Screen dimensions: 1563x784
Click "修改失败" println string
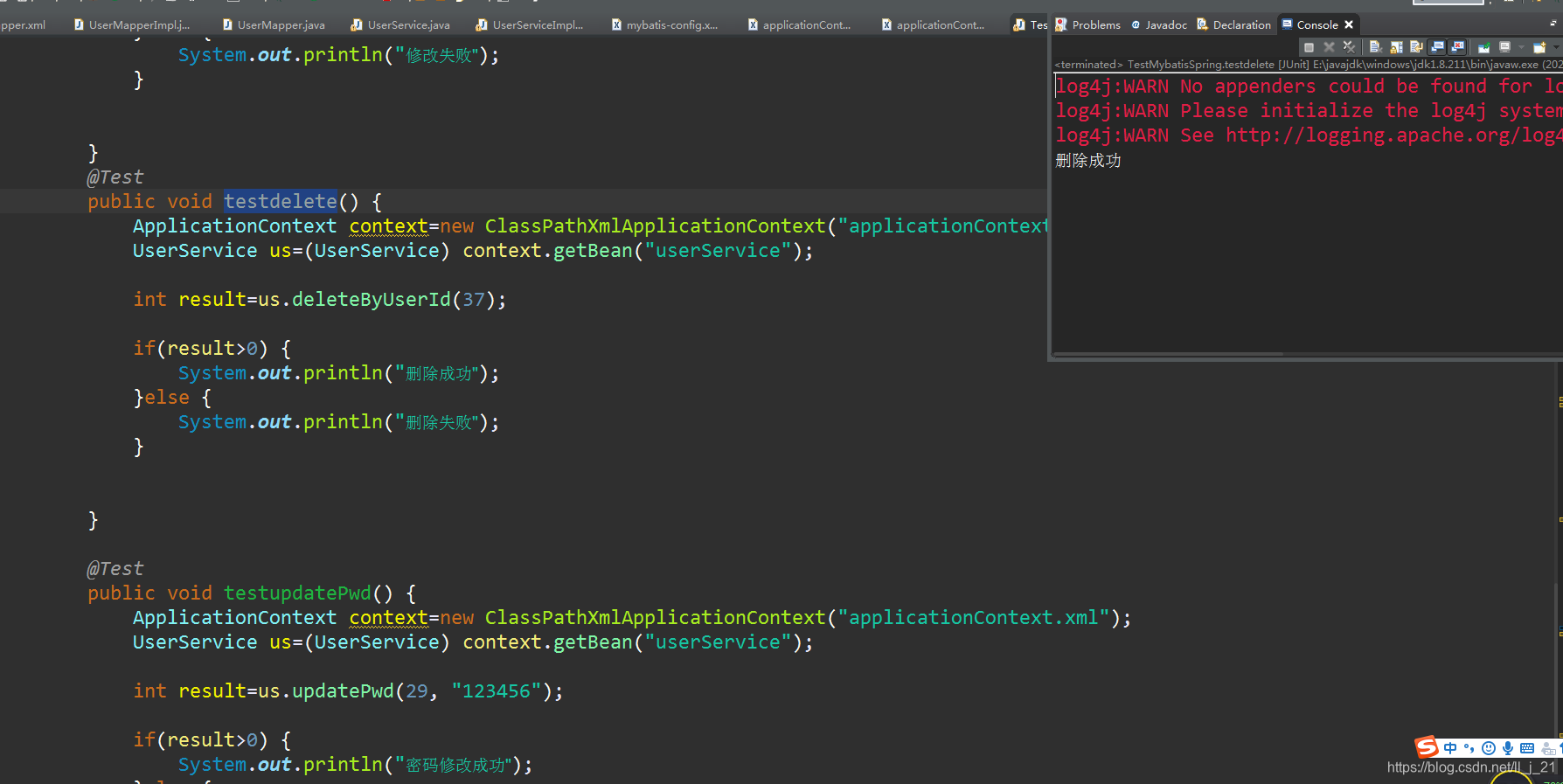(x=438, y=55)
